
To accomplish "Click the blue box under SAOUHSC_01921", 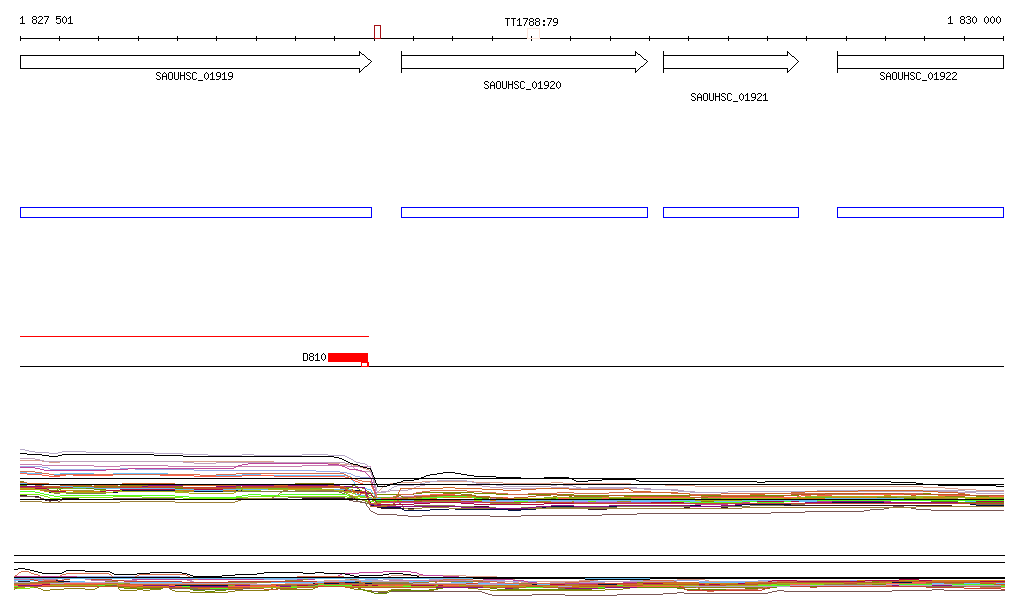I will [x=731, y=213].
